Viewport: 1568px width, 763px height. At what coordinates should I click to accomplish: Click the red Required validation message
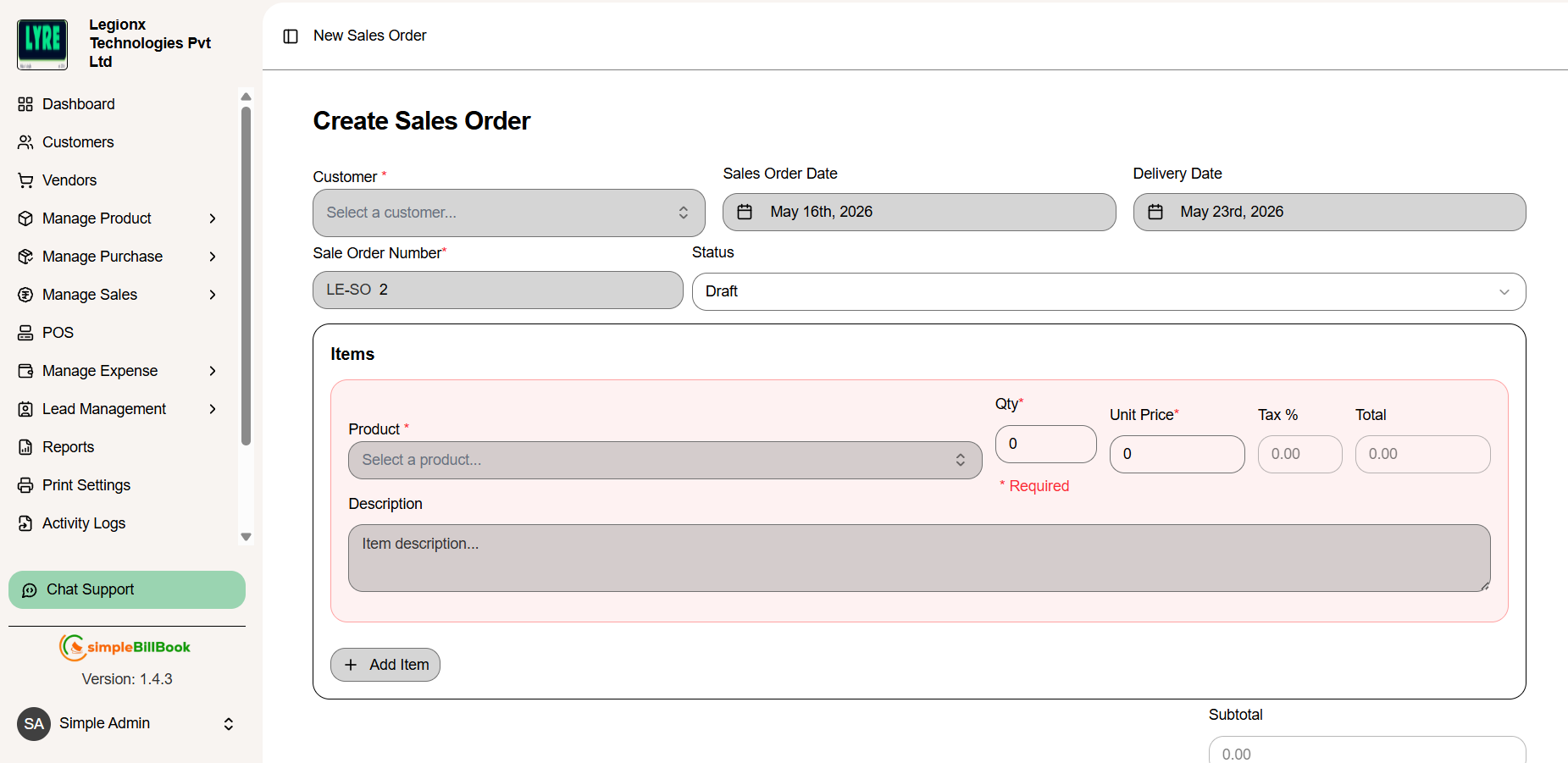1034,486
